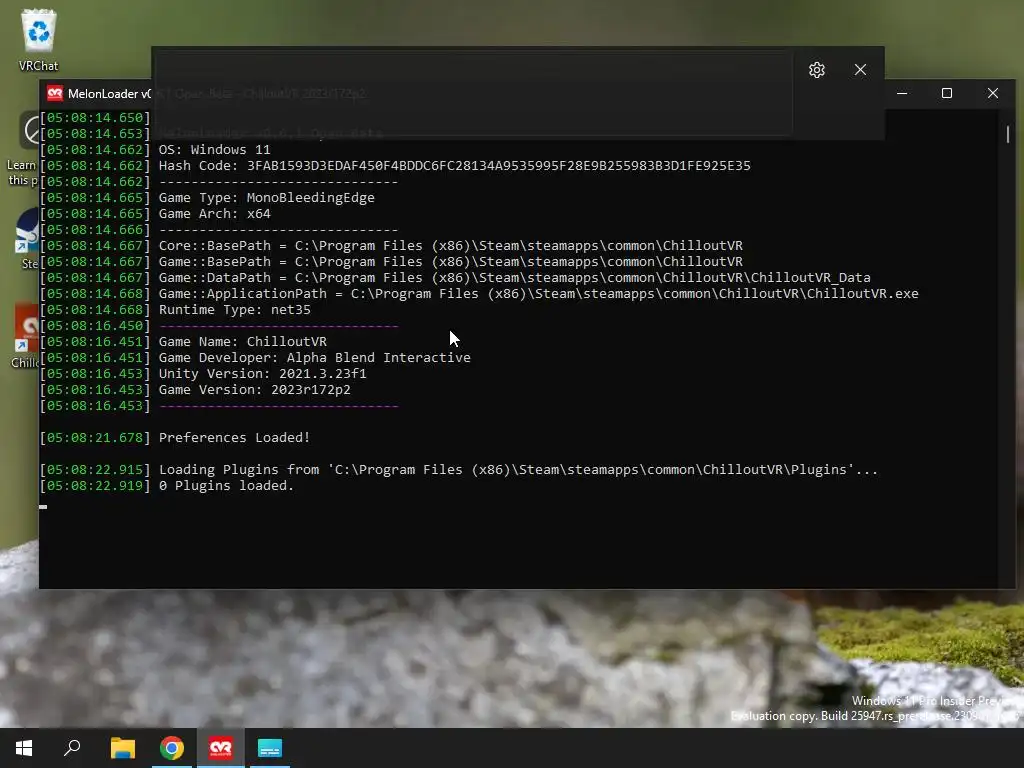This screenshot has width=1024, height=768.
Task: Open the Recycle Bin desktop icon labeled VRChat
Action: [39, 39]
